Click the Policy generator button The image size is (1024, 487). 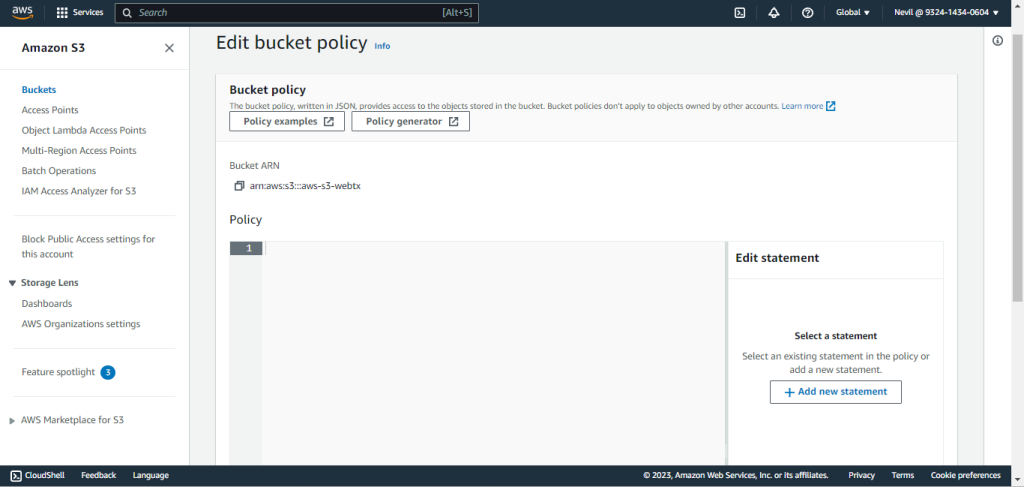pyautogui.click(x=410, y=121)
